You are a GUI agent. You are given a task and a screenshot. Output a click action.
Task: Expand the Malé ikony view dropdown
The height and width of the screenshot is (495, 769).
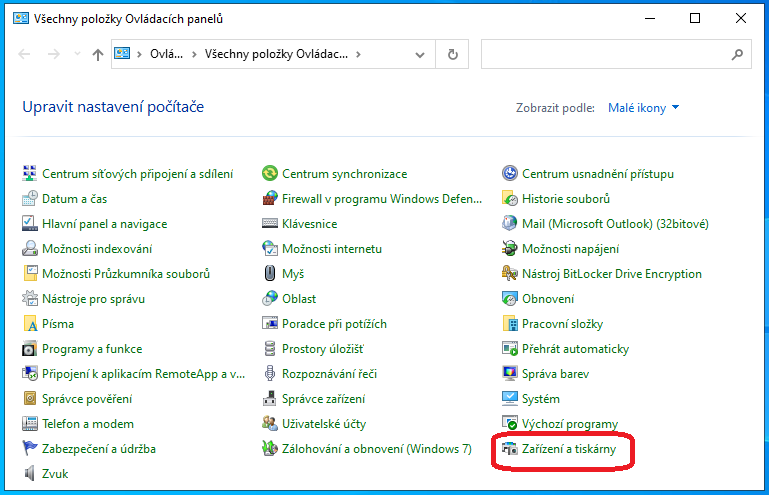pyautogui.click(x=643, y=107)
